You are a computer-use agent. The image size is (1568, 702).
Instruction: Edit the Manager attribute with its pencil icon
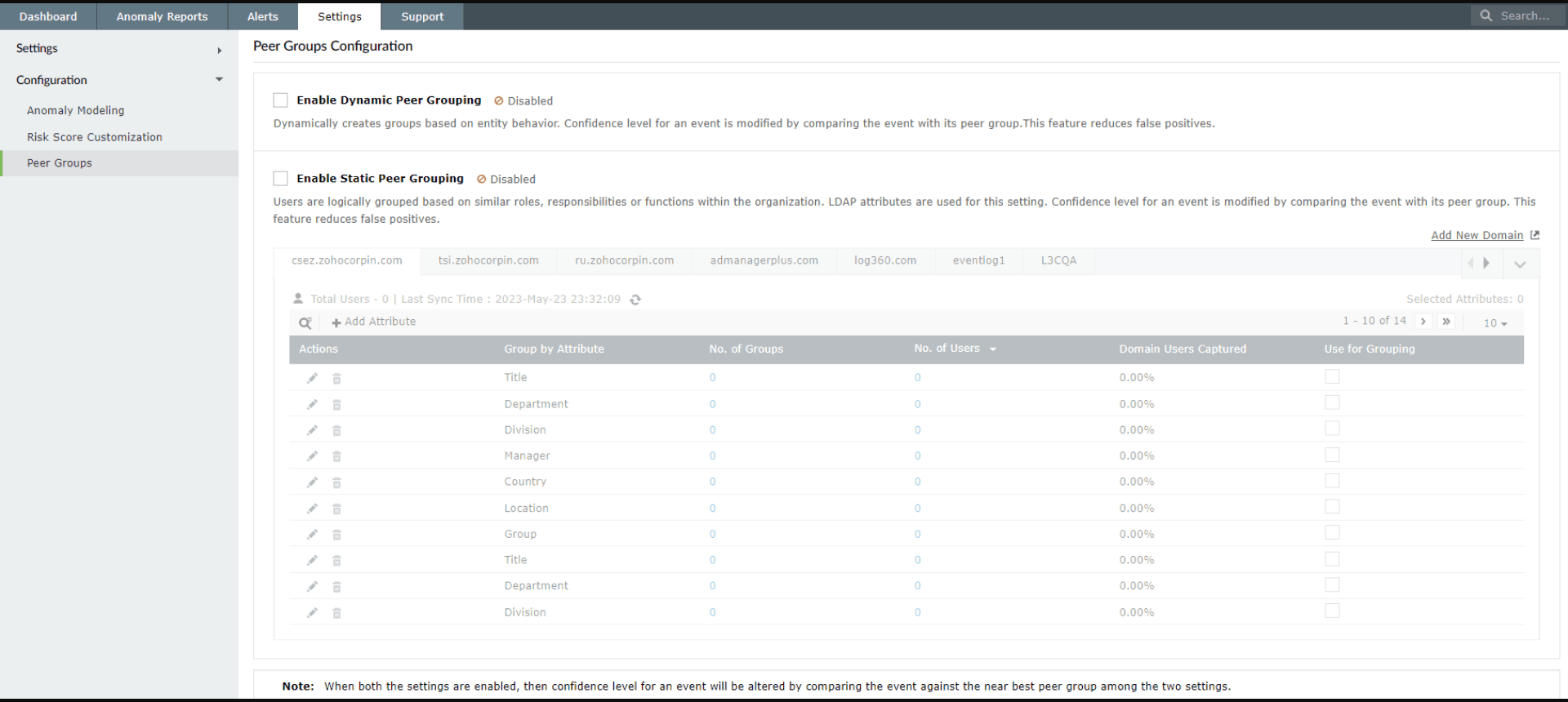(312, 456)
